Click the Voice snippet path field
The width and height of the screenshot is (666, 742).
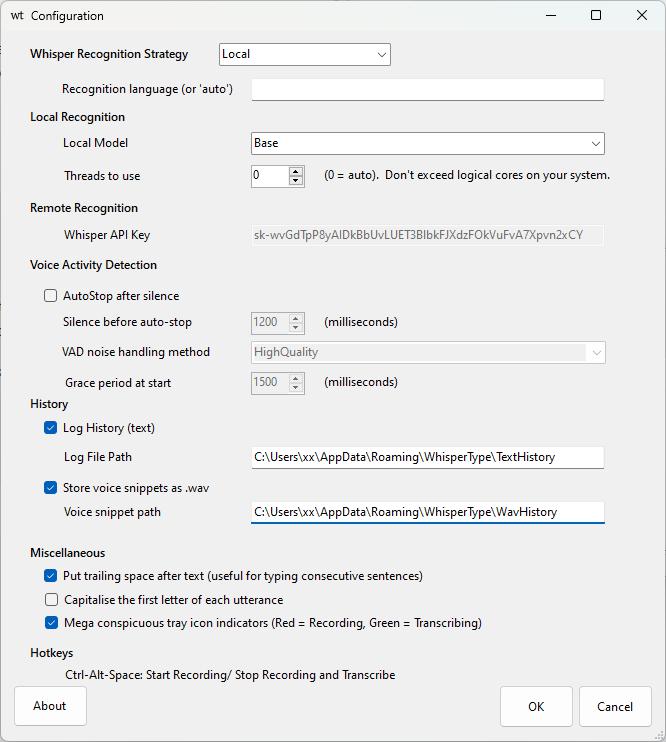pos(427,512)
